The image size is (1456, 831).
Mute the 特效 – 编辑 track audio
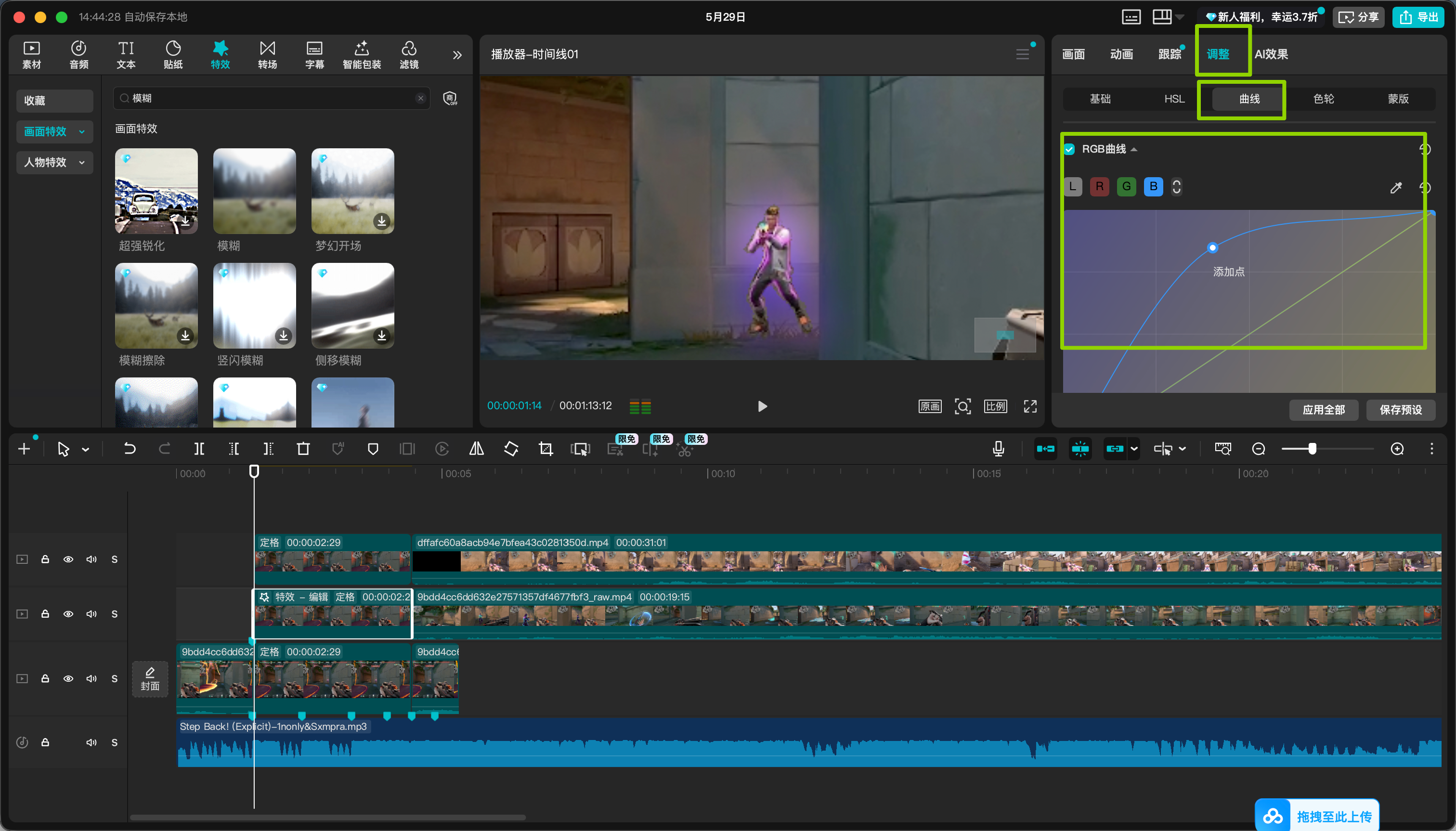pos(91,614)
